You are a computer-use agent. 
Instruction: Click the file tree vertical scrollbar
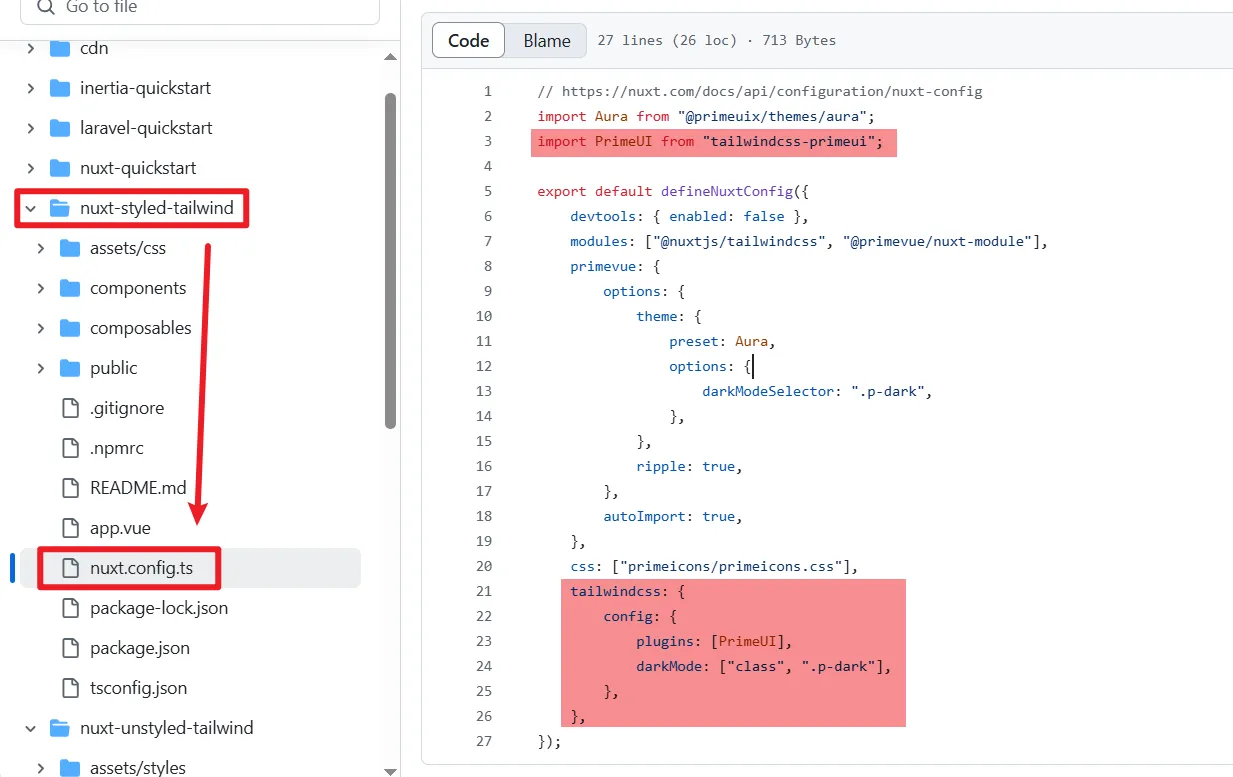(390, 260)
